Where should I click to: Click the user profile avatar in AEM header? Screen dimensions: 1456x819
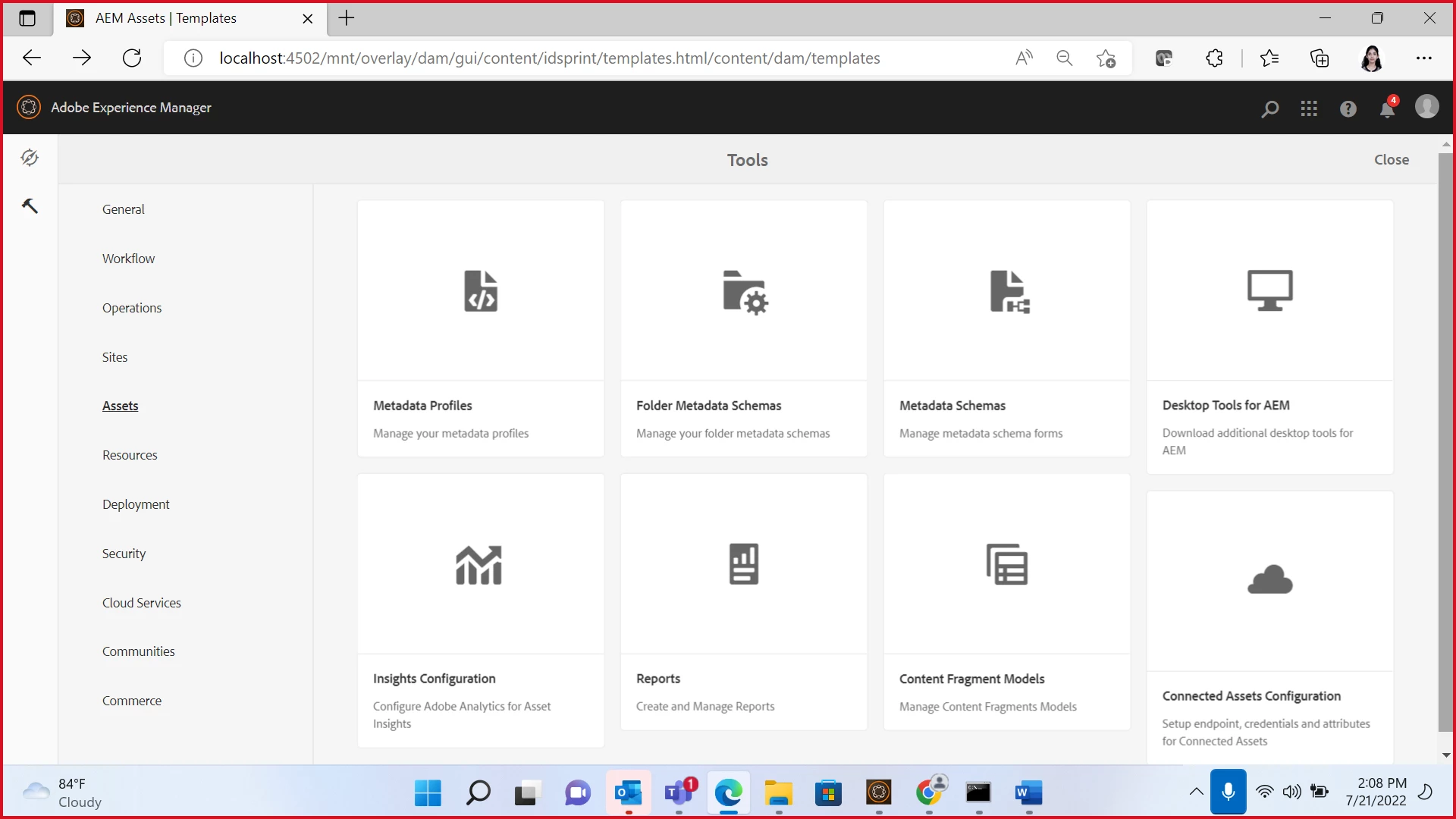click(x=1426, y=107)
